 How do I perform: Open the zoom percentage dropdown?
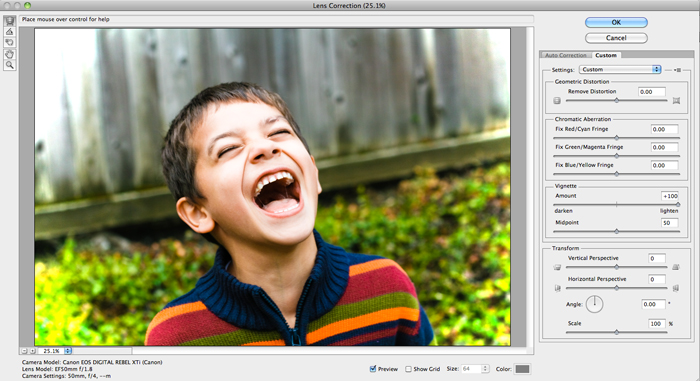(68, 351)
